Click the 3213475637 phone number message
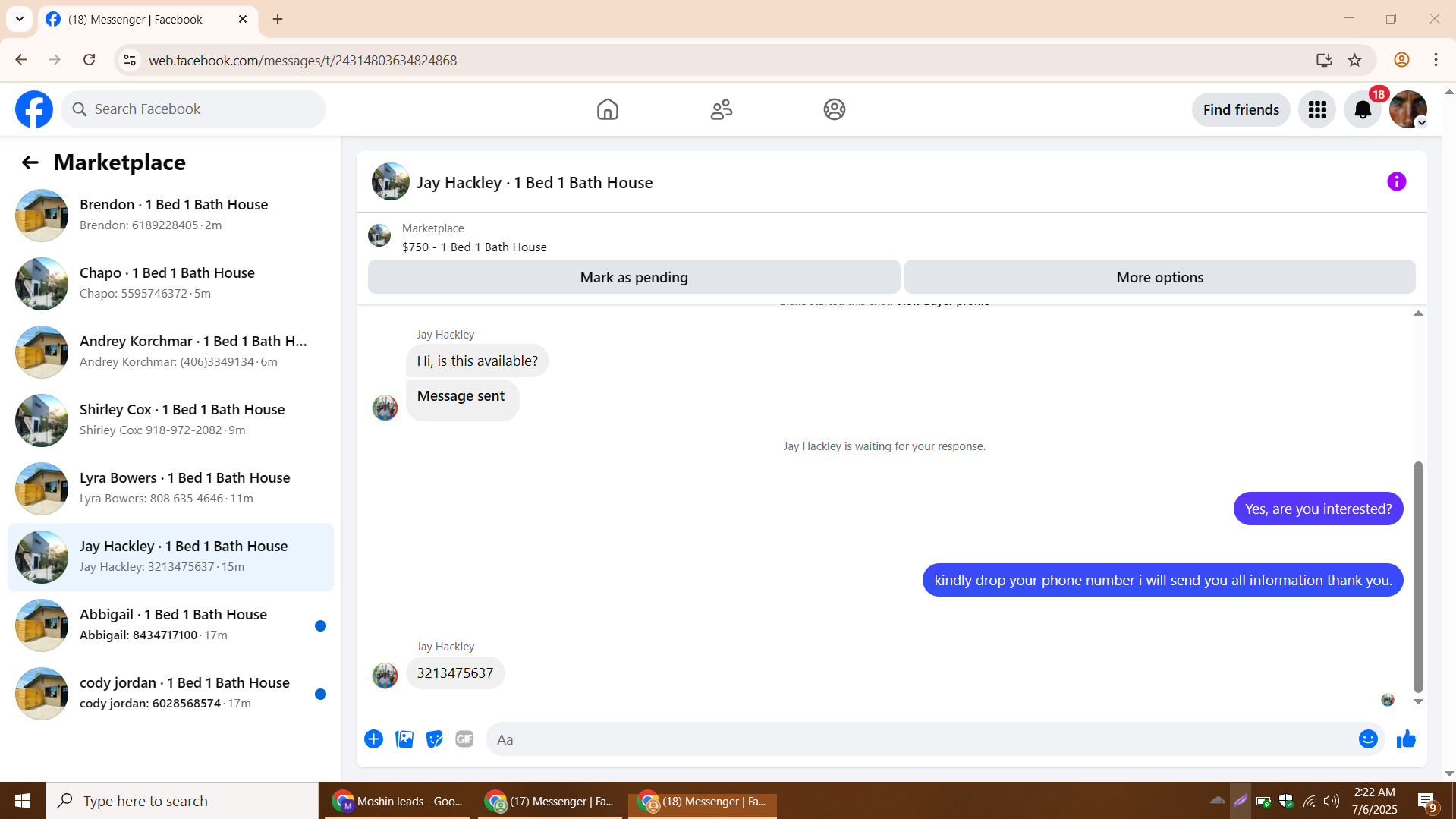This screenshot has width=1456, height=819. coord(455,673)
